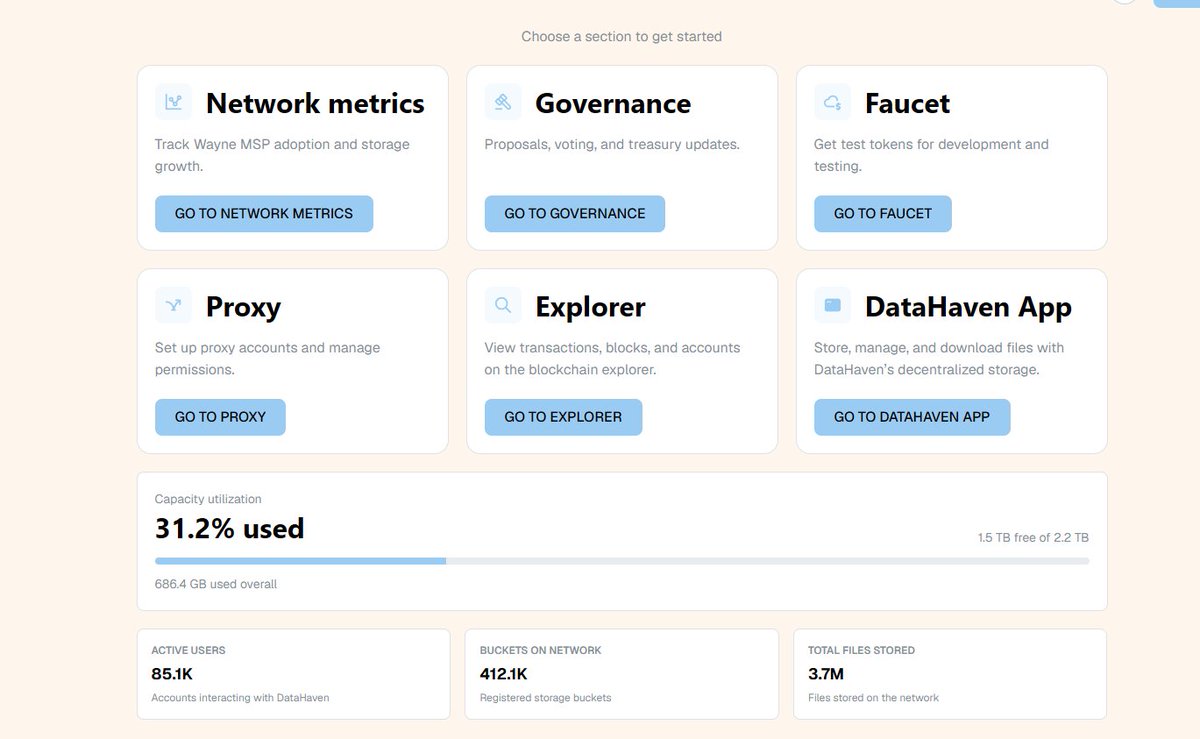Click the Network metrics heading
Screen dimensions: 1200x739
pyautogui.click(x=315, y=103)
